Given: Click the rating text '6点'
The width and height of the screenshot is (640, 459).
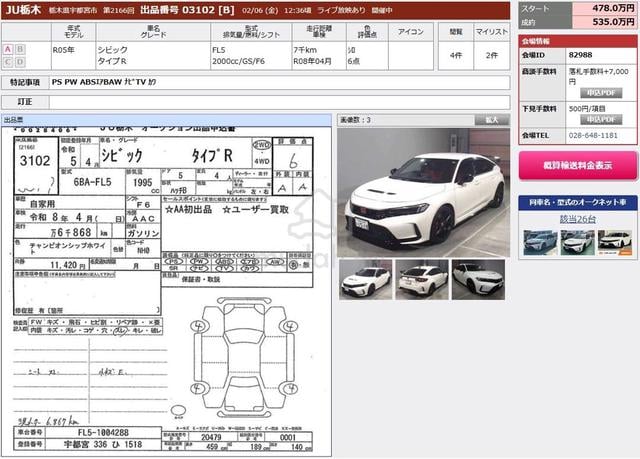Looking at the screenshot, I should (x=353, y=61).
